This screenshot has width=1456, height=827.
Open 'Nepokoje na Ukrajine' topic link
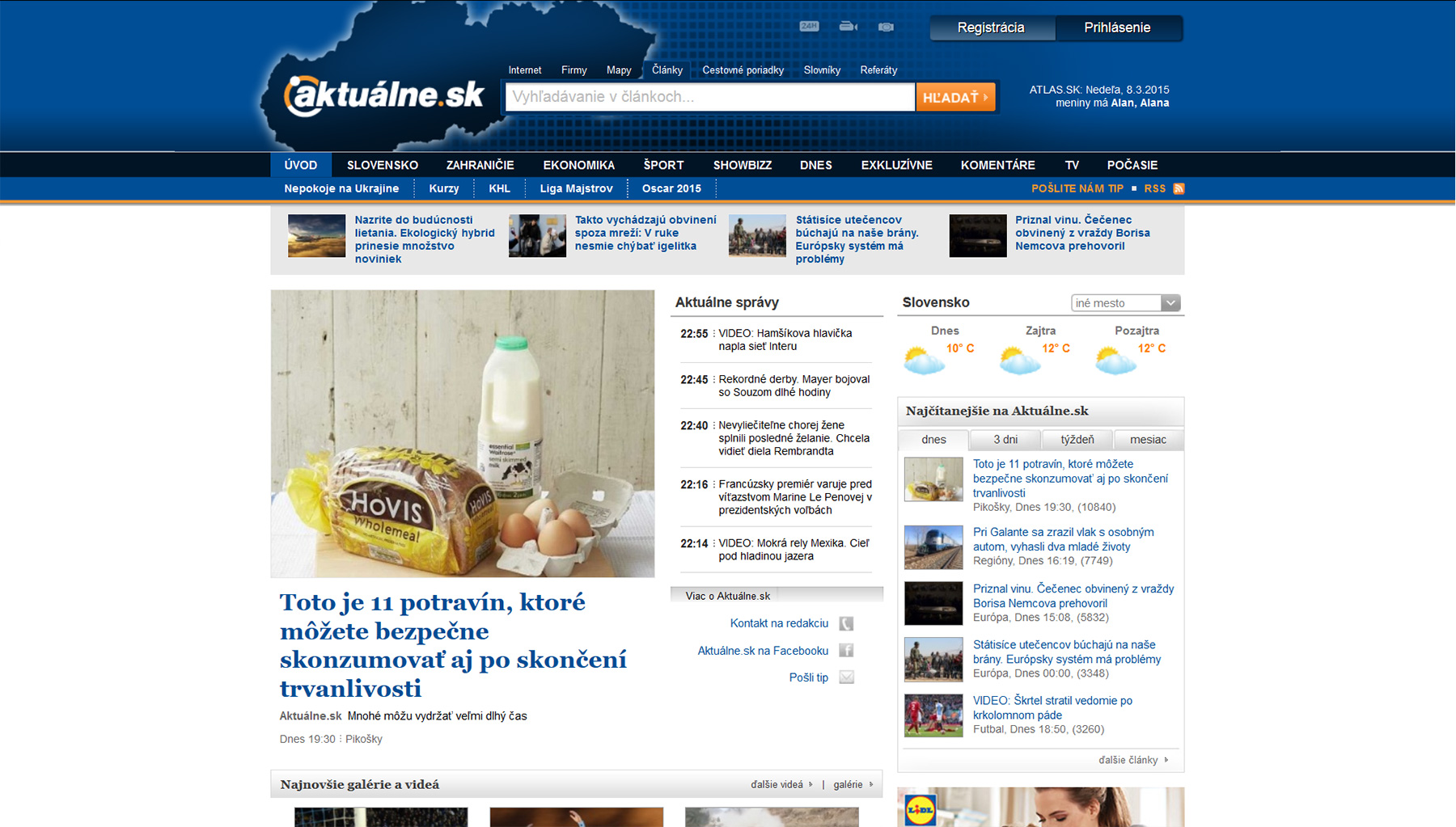click(341, 188)
